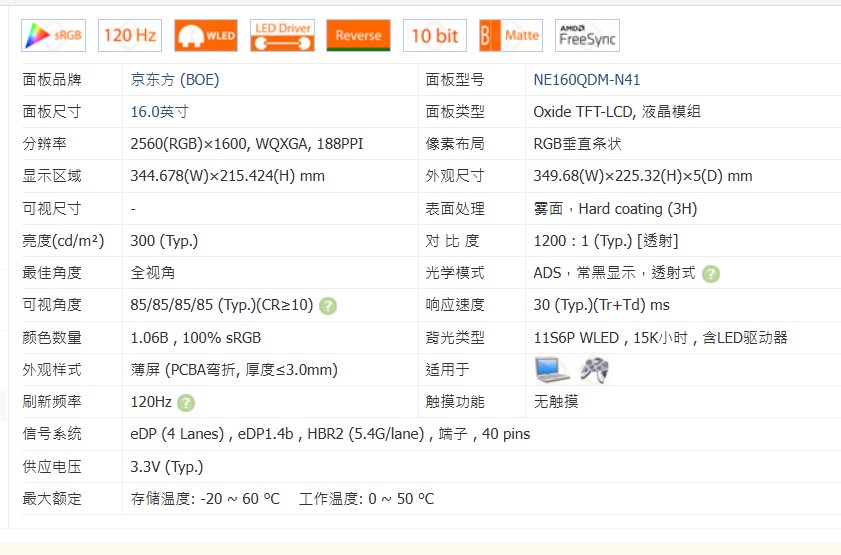Select the Matte surface badge
Image resolution: width=841 pixels, height=555 pixels.
[510, 35]
